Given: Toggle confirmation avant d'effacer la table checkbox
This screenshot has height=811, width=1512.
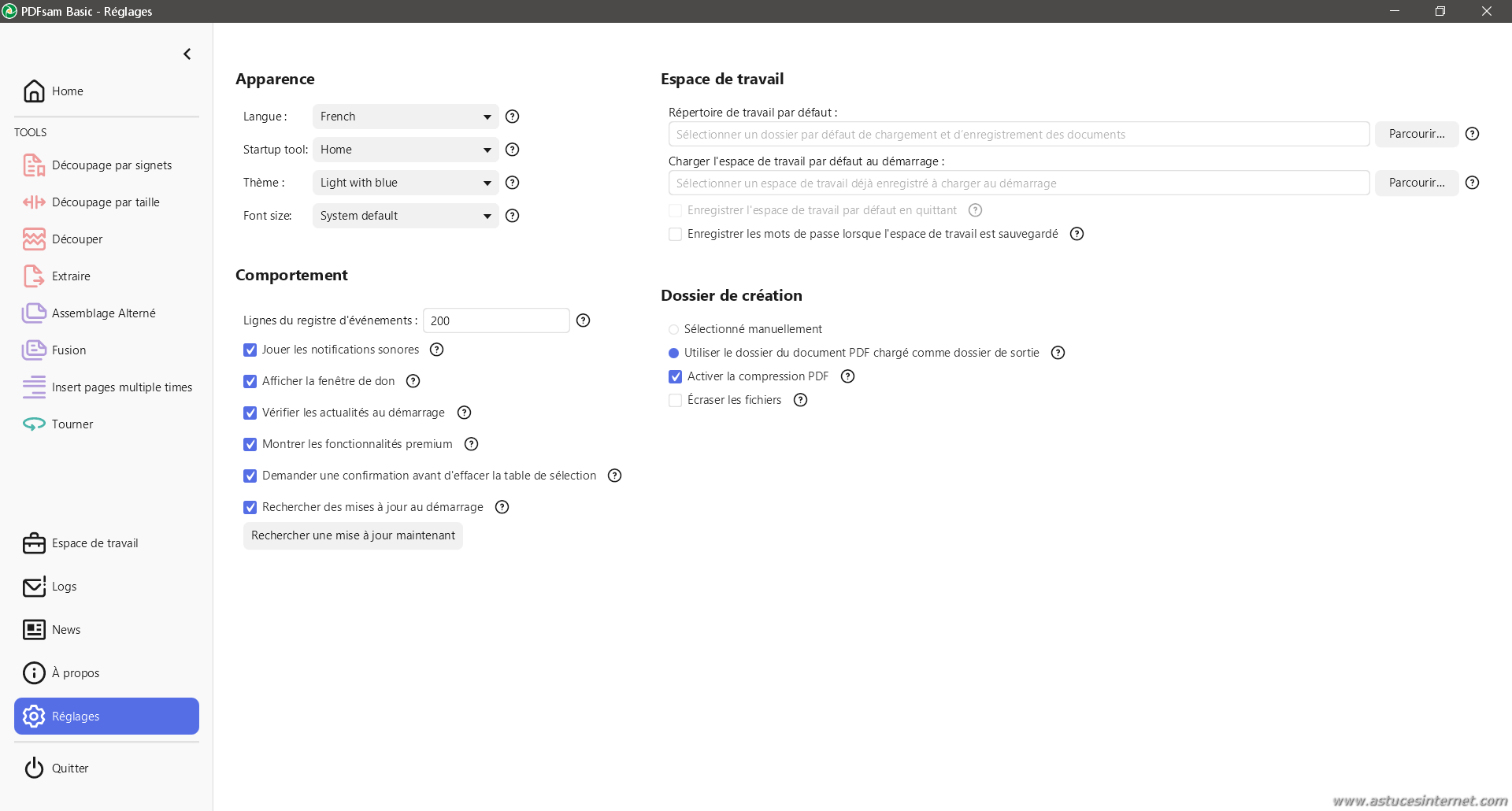Looking at the screenshot, I should click(x=250, y=476).
